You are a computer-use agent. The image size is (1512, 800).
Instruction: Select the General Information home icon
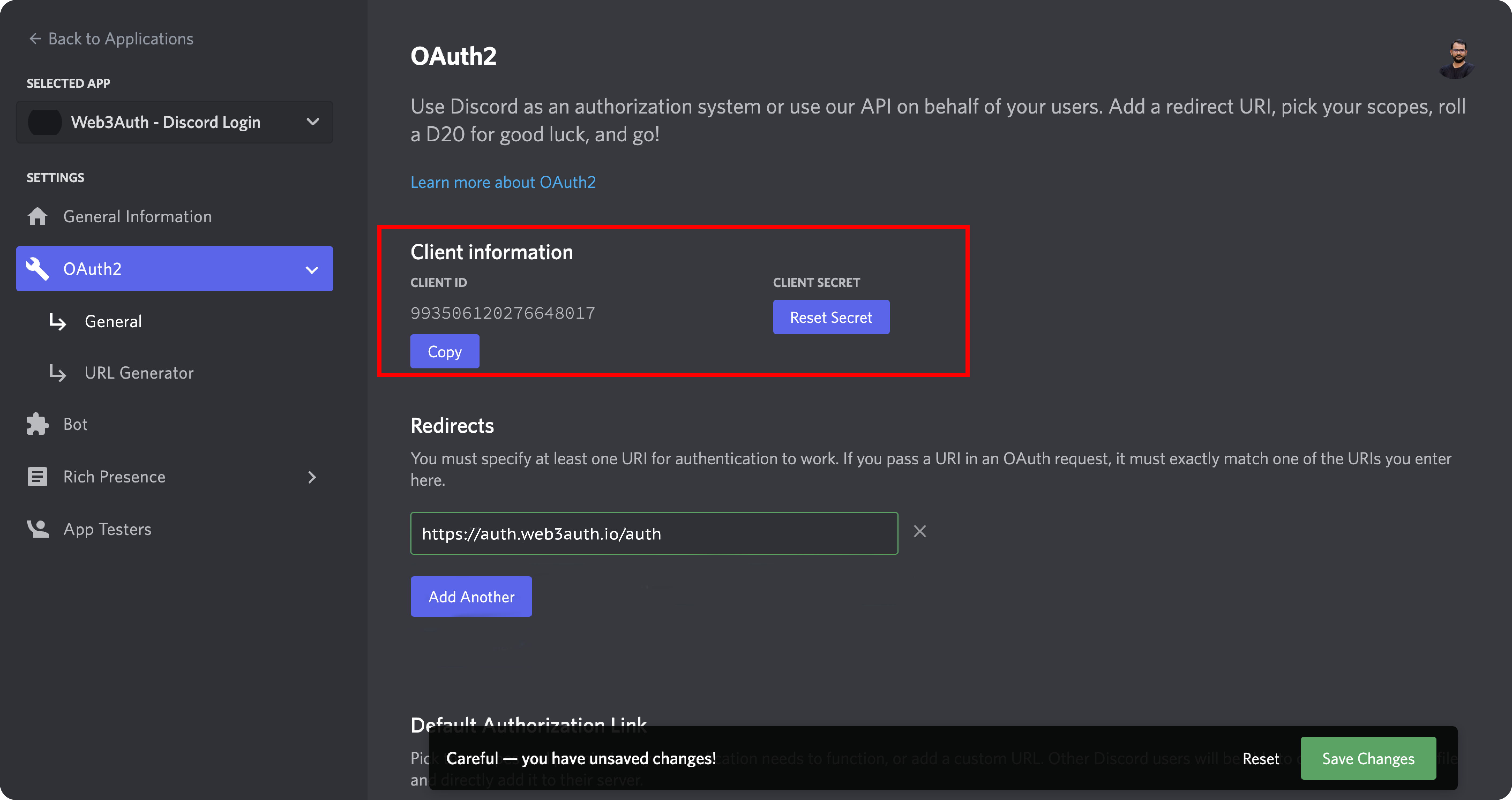tap(37, 216)
